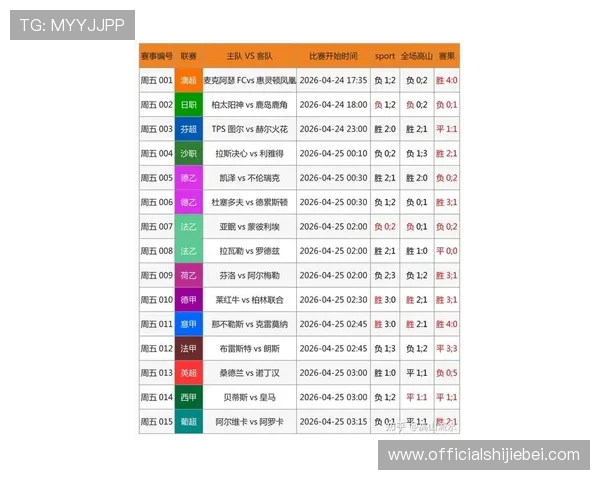600x480 pixels.
Task: Click the 荷乙 league cell
Action: pyautogui.click(x=189, y=276)
